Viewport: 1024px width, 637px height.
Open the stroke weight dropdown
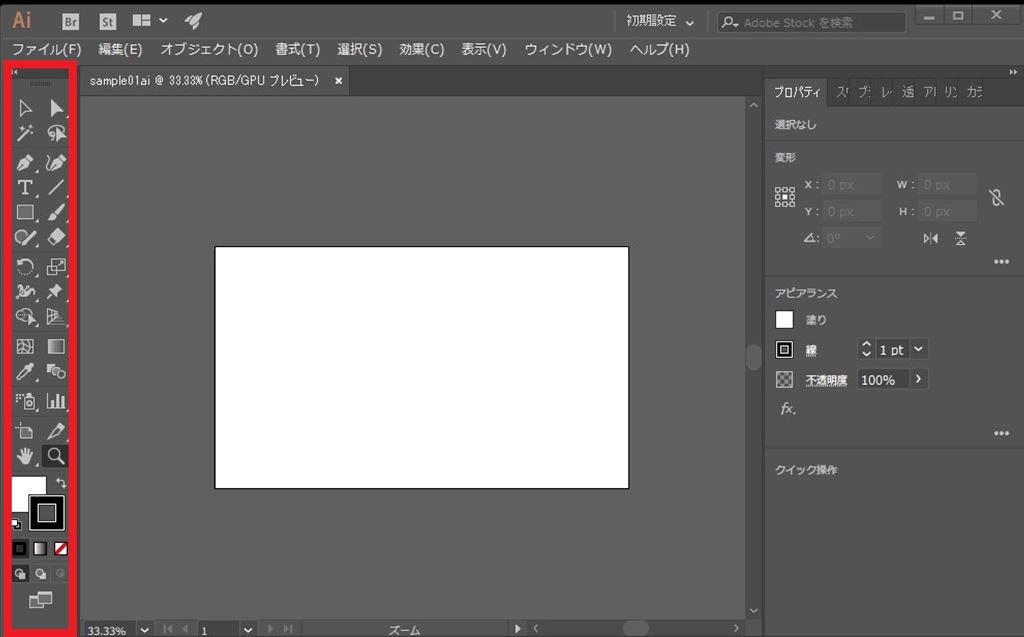[x=919, y=350]
